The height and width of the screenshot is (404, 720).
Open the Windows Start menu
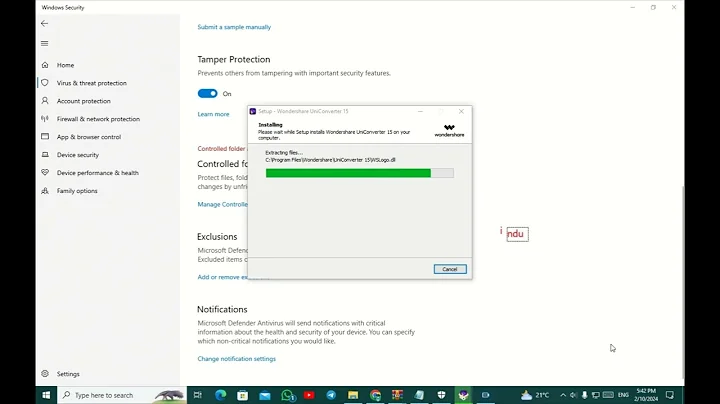(46, 395)
